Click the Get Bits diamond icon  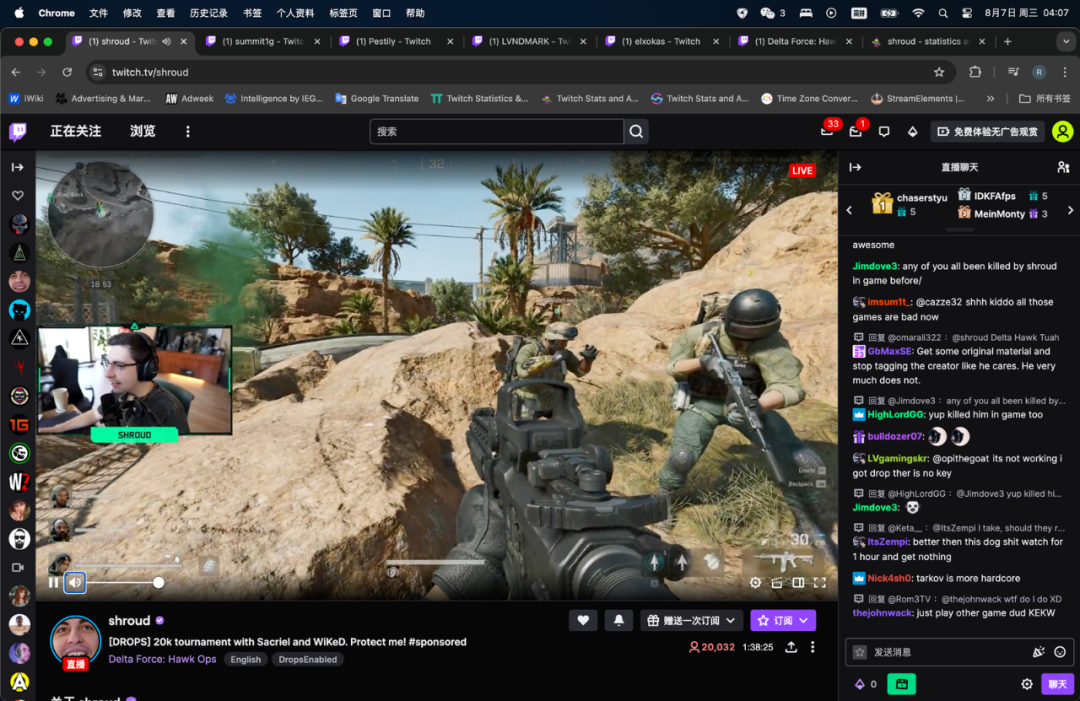[x=912, y=132]
